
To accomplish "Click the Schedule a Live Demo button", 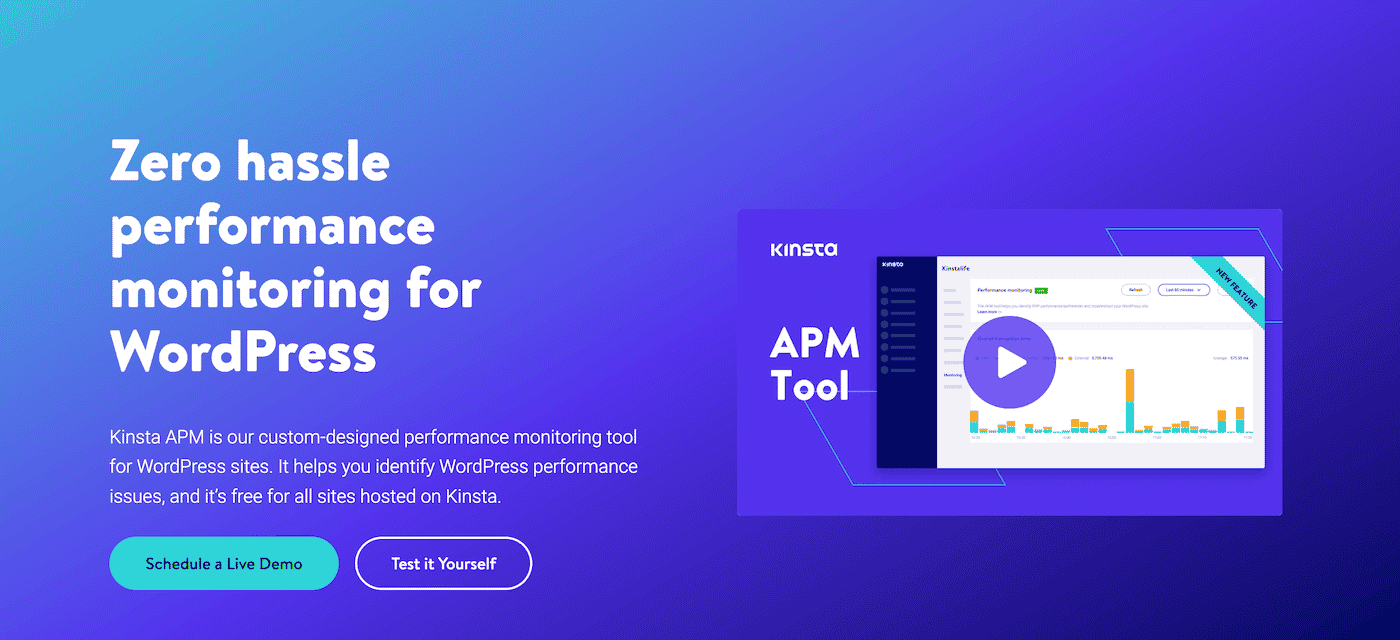I will point(224,563).
